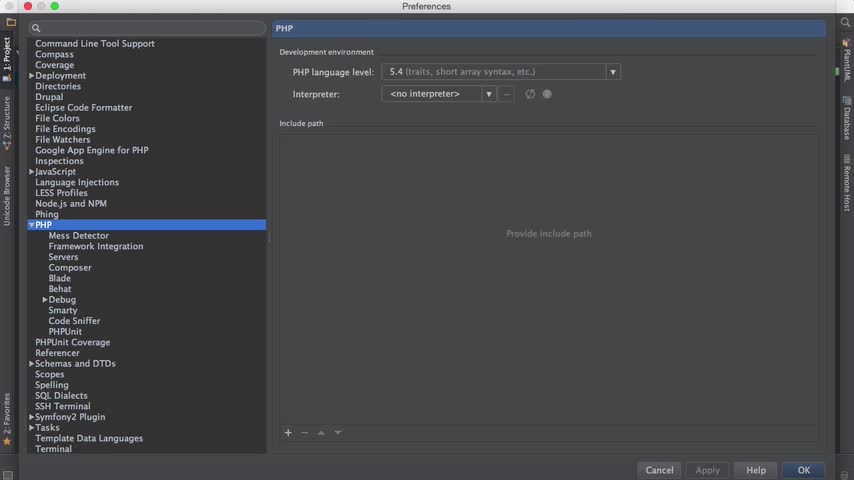Click the move include path down arrow
The height and width of the screenshot is (480, 854).
338,433
